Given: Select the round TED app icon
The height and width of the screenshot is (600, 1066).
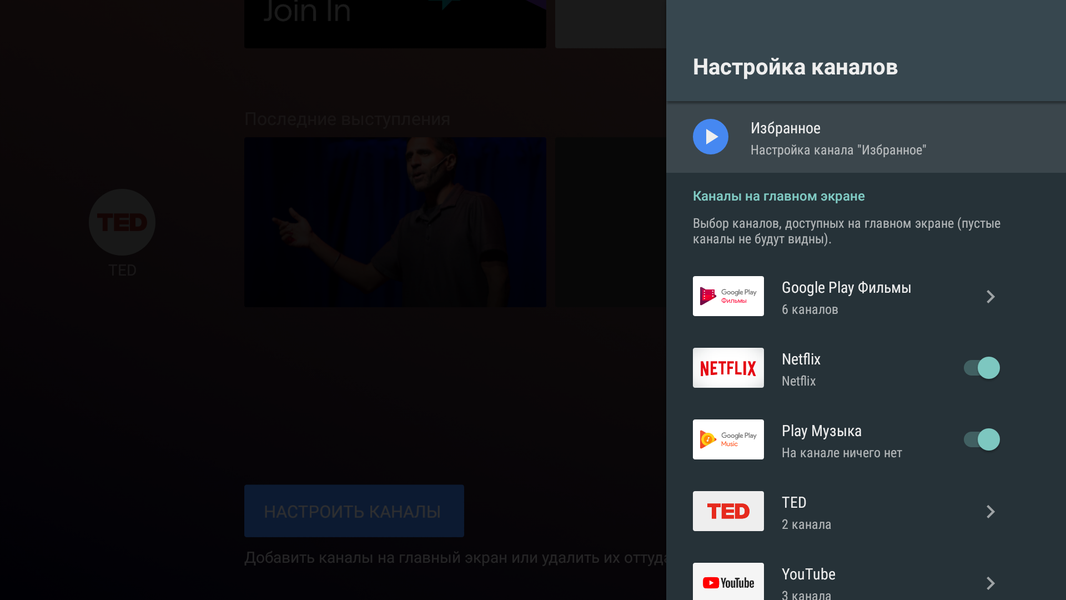Looking at the screenshot, I should click(x=122, y=222).
